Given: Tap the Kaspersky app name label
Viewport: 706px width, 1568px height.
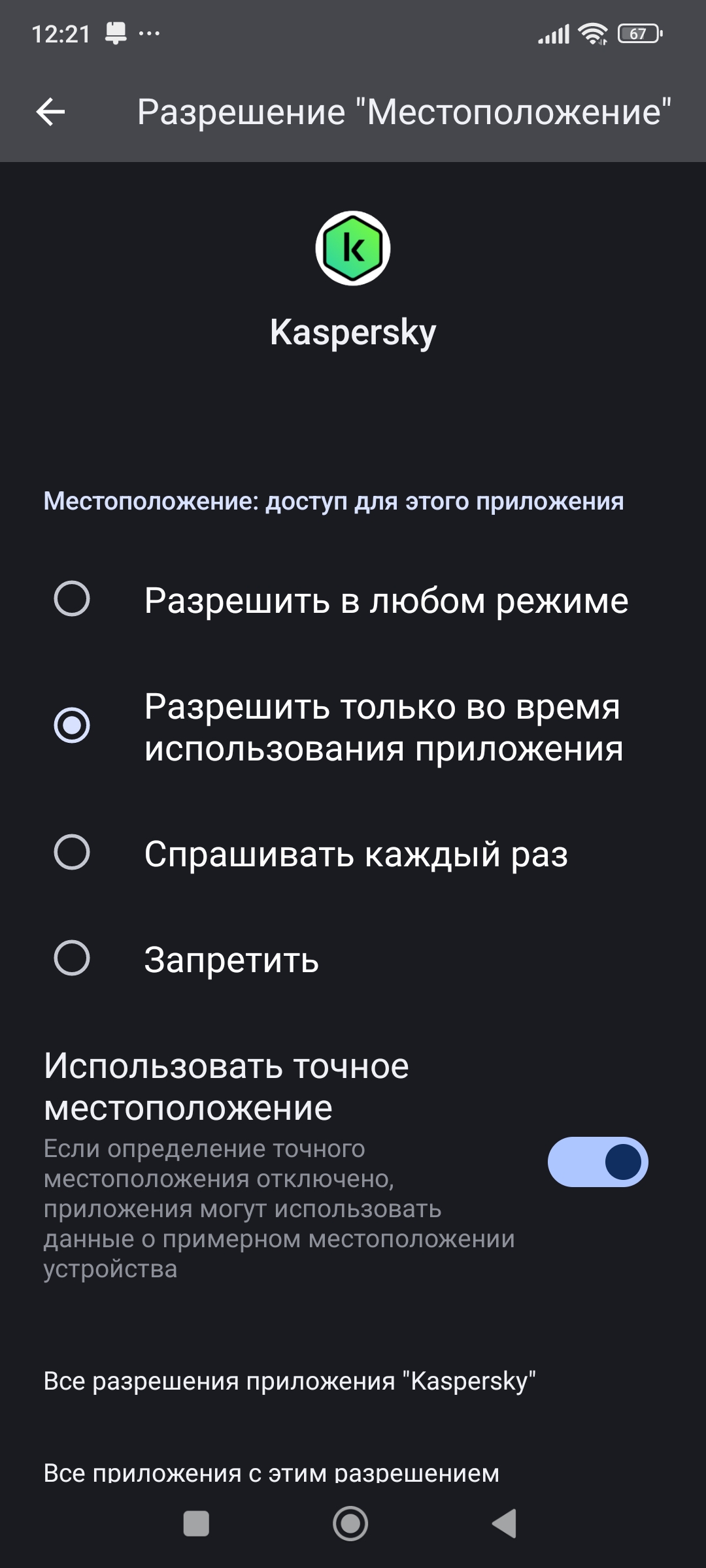Looking at the screenshot, I should pyautogui.click(x=353, y=333).
